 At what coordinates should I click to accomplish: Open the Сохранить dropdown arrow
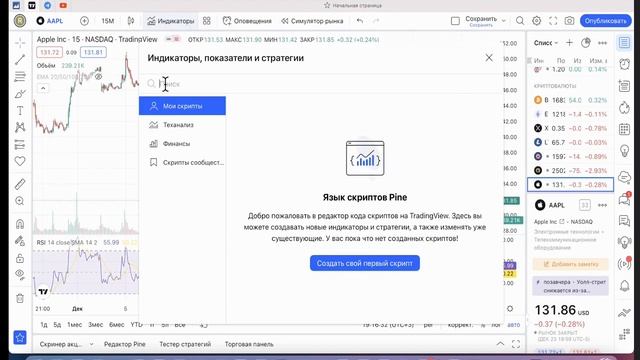504,21
